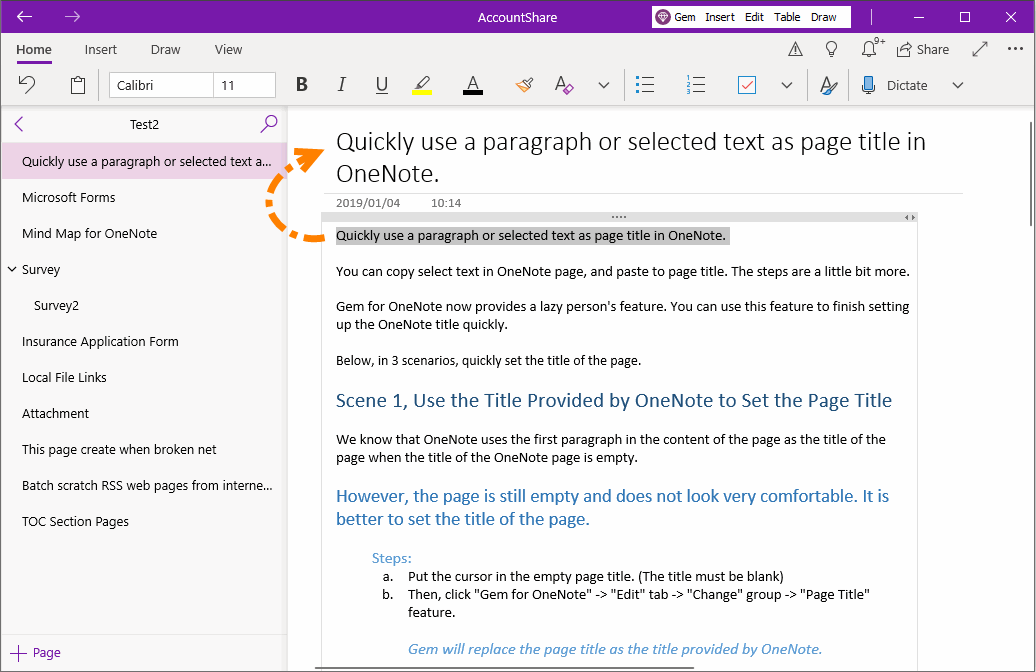1036x672 pixels.
Task: Open the tags dropdown chevron
Action: tap(786, 85)
